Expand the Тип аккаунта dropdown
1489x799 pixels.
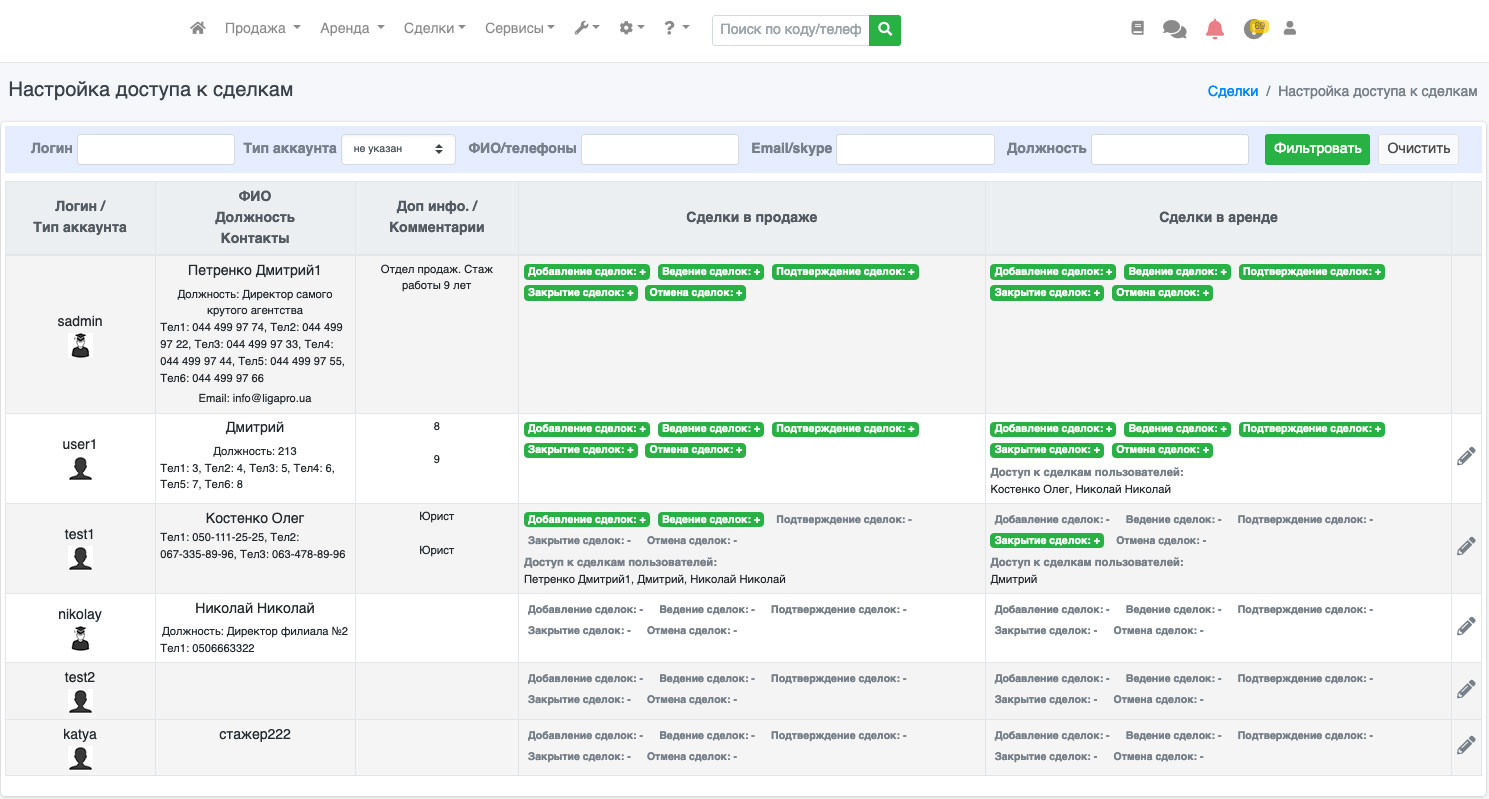[398, 149]
